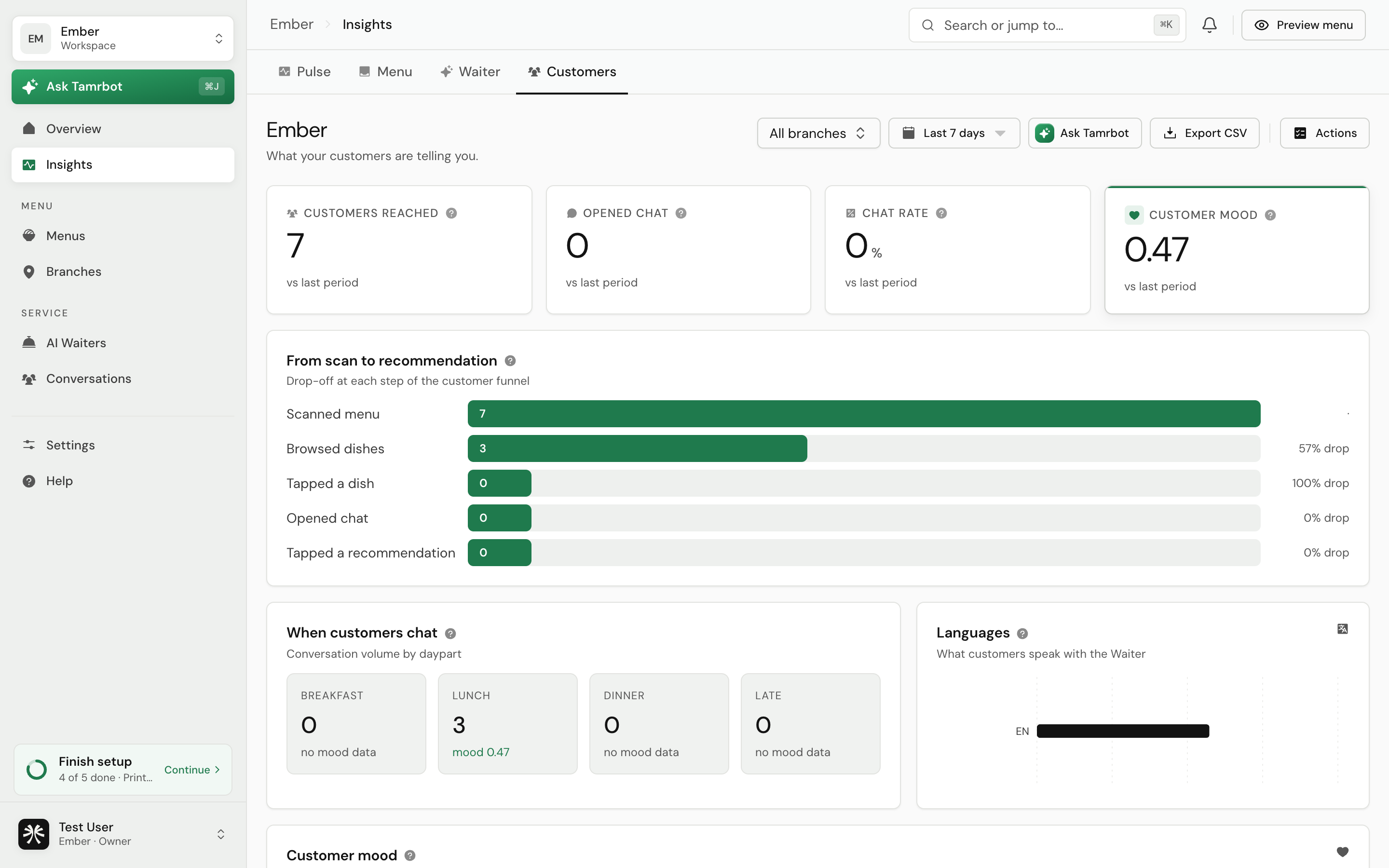Viewport: 1389px width, 868px height.
Task: Open the Last 7 days date range dropdown
Action: click(x=954, y=133)
